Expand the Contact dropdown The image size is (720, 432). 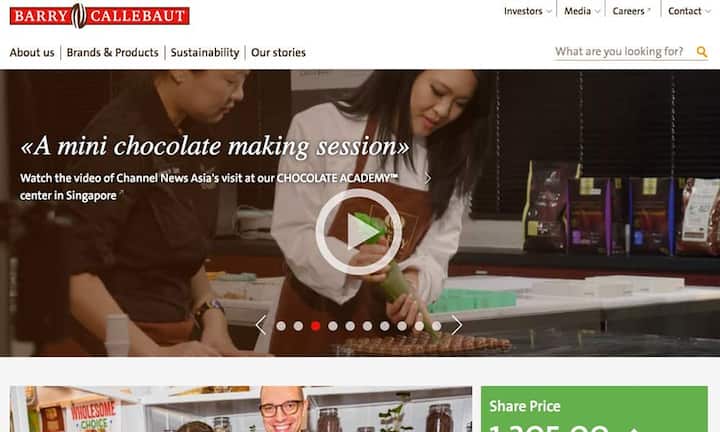click(689, 11)
